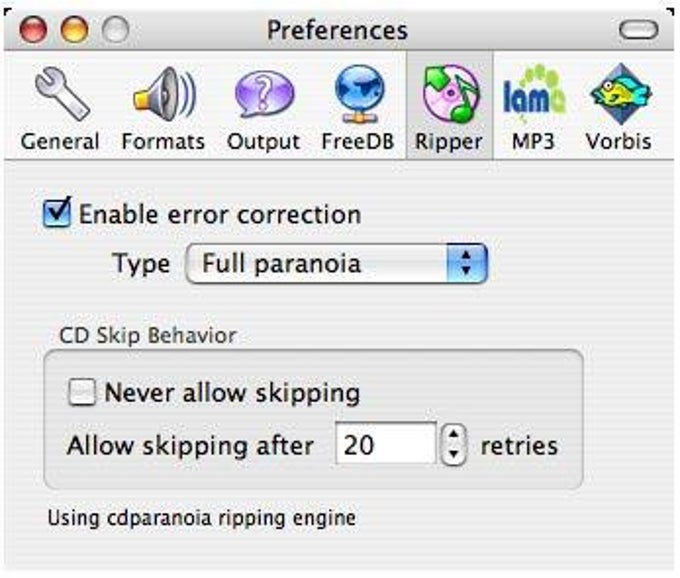Open the General wrench icon pane

click(x=62, y=93)
